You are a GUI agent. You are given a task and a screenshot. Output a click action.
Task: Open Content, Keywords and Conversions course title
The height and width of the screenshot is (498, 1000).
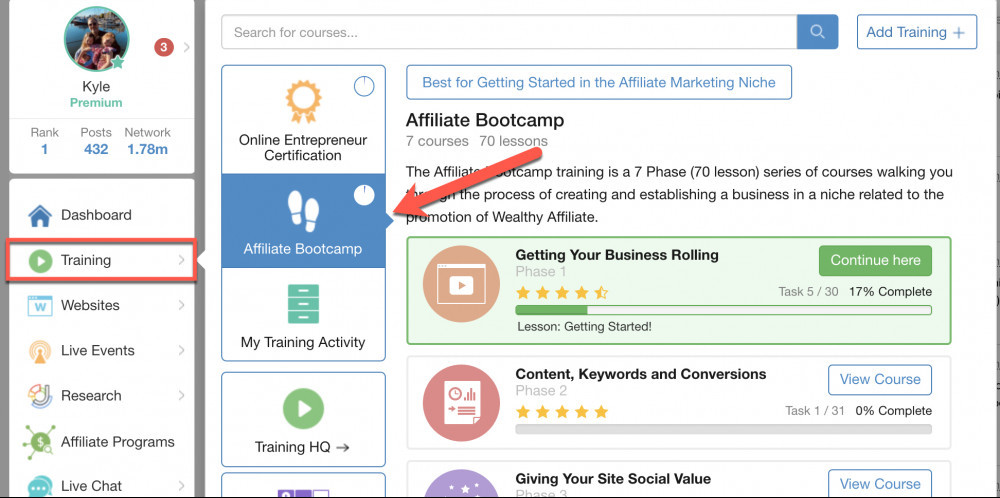pyautogui.click(x=641, y=374)
